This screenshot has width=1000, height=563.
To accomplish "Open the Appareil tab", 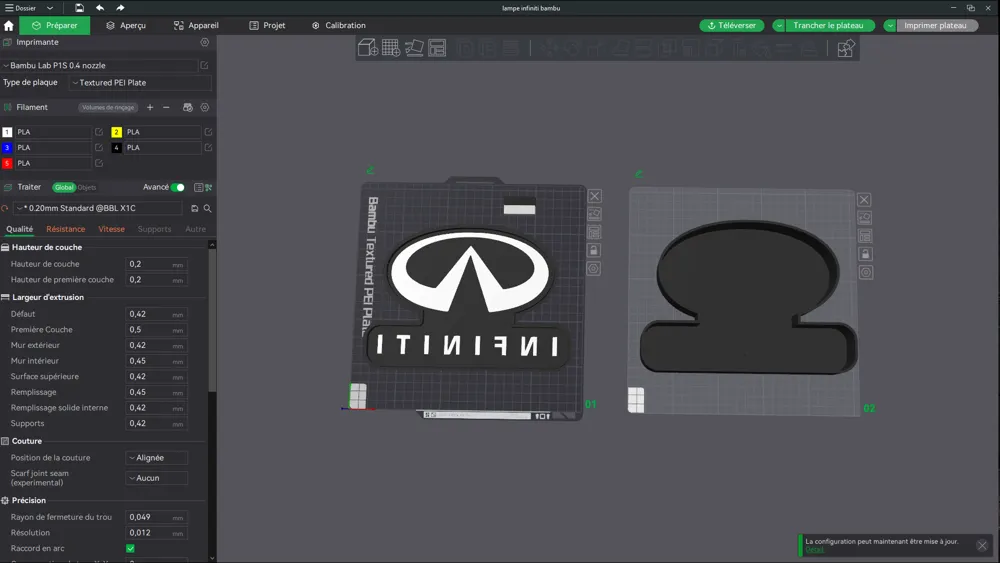I will pyautogui.click(x=196, y=26).
